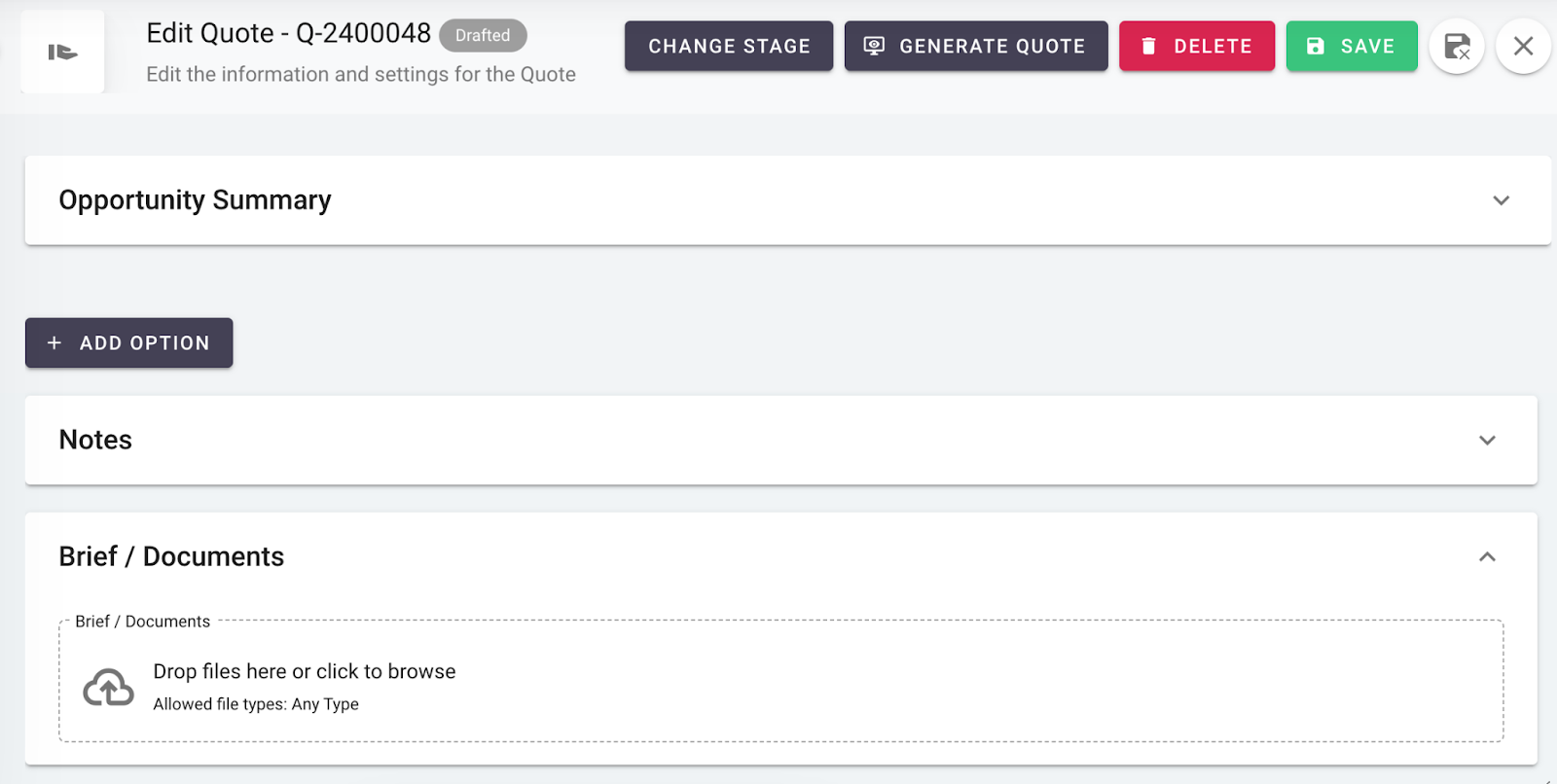
Task: Click the Notes section heading
Action: [x=95, y=440]
